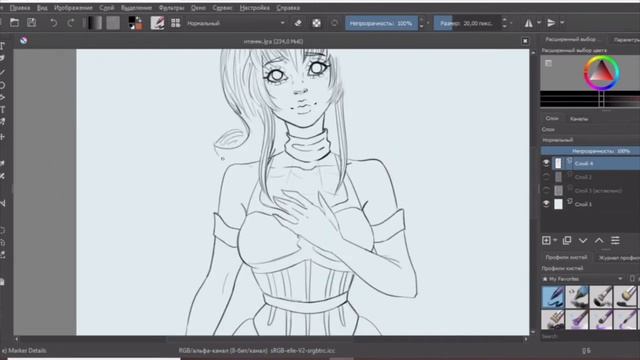Open the Правка menu
Viewport: 640px width, 360px height.
pos(20,8)
